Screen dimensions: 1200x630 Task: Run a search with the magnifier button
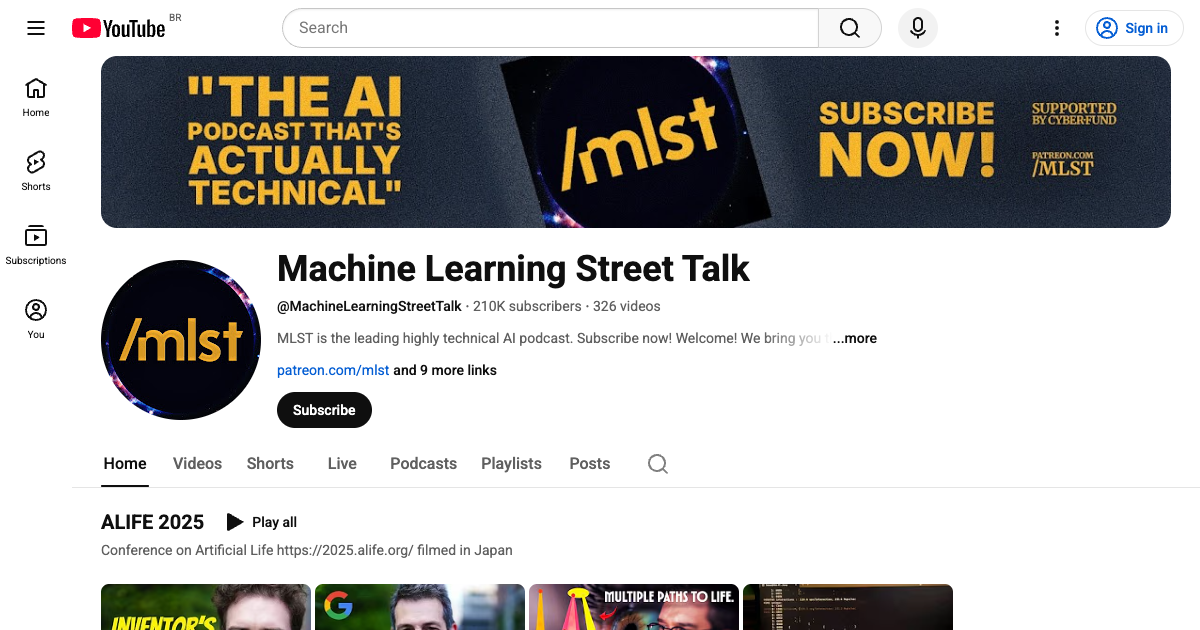(x=849, y=28)
